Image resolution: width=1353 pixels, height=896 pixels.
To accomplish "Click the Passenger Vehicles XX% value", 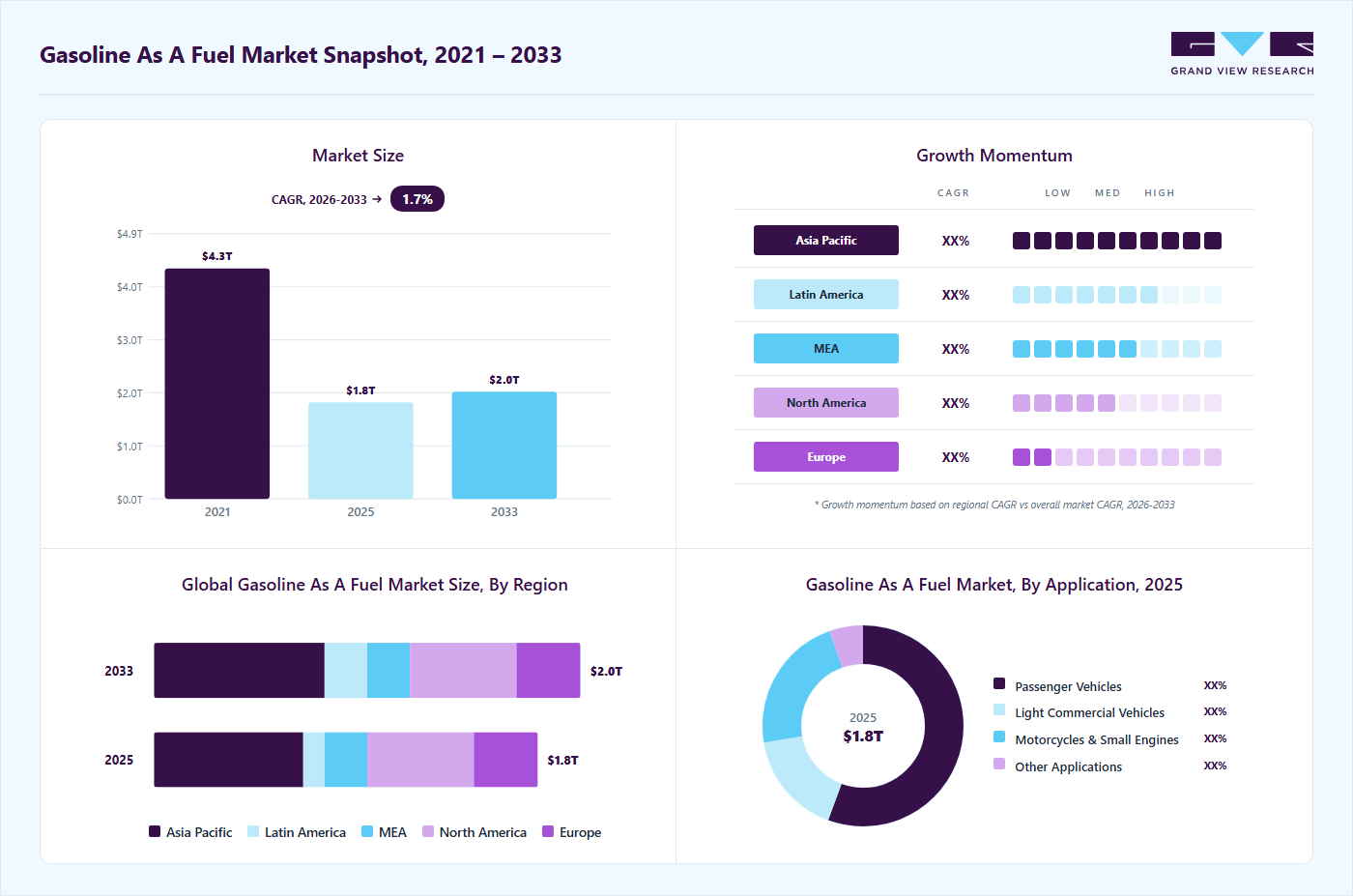I will (x=1216, y=685).
